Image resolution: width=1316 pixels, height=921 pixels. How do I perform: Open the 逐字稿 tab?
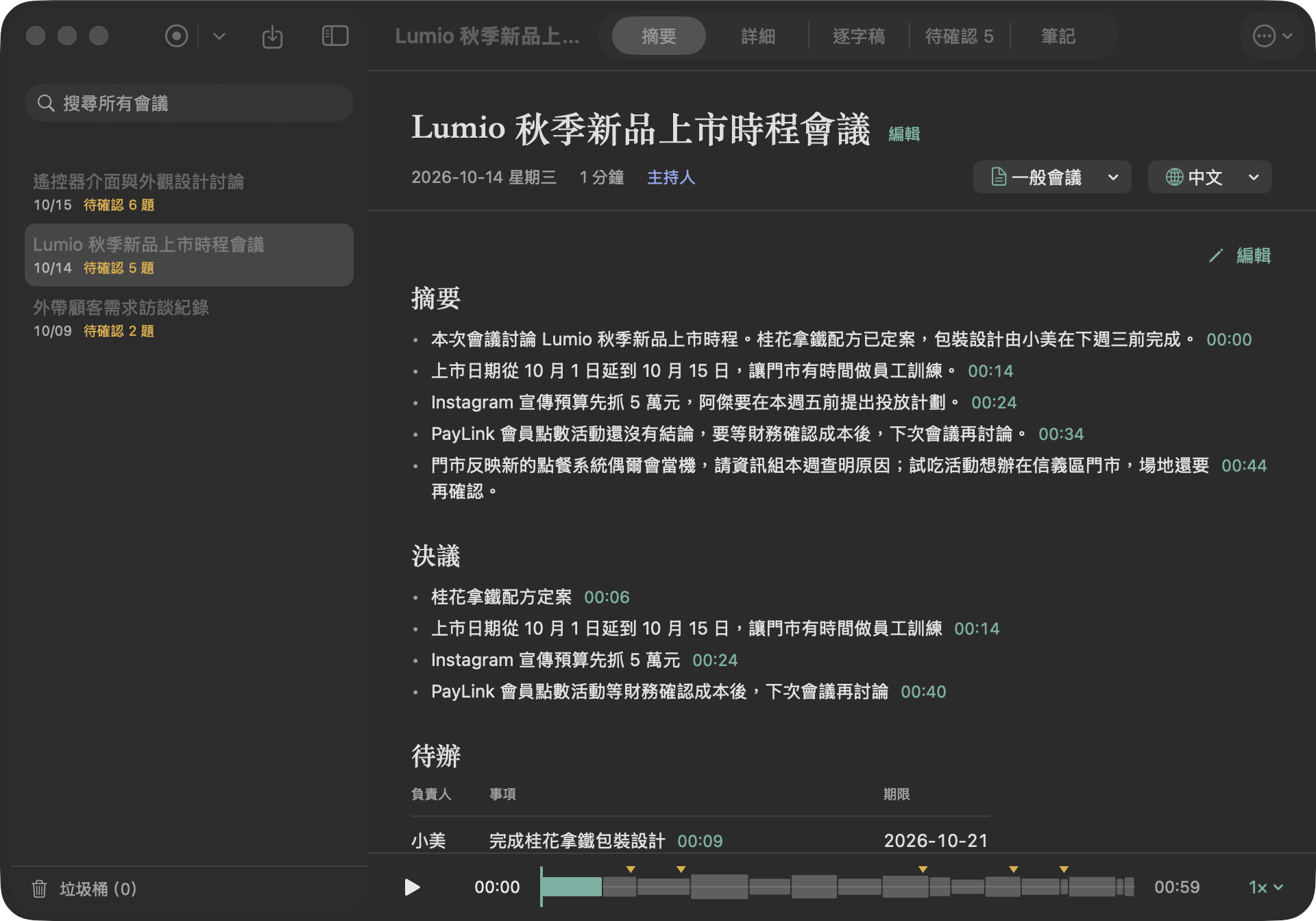tap(859, 36)
